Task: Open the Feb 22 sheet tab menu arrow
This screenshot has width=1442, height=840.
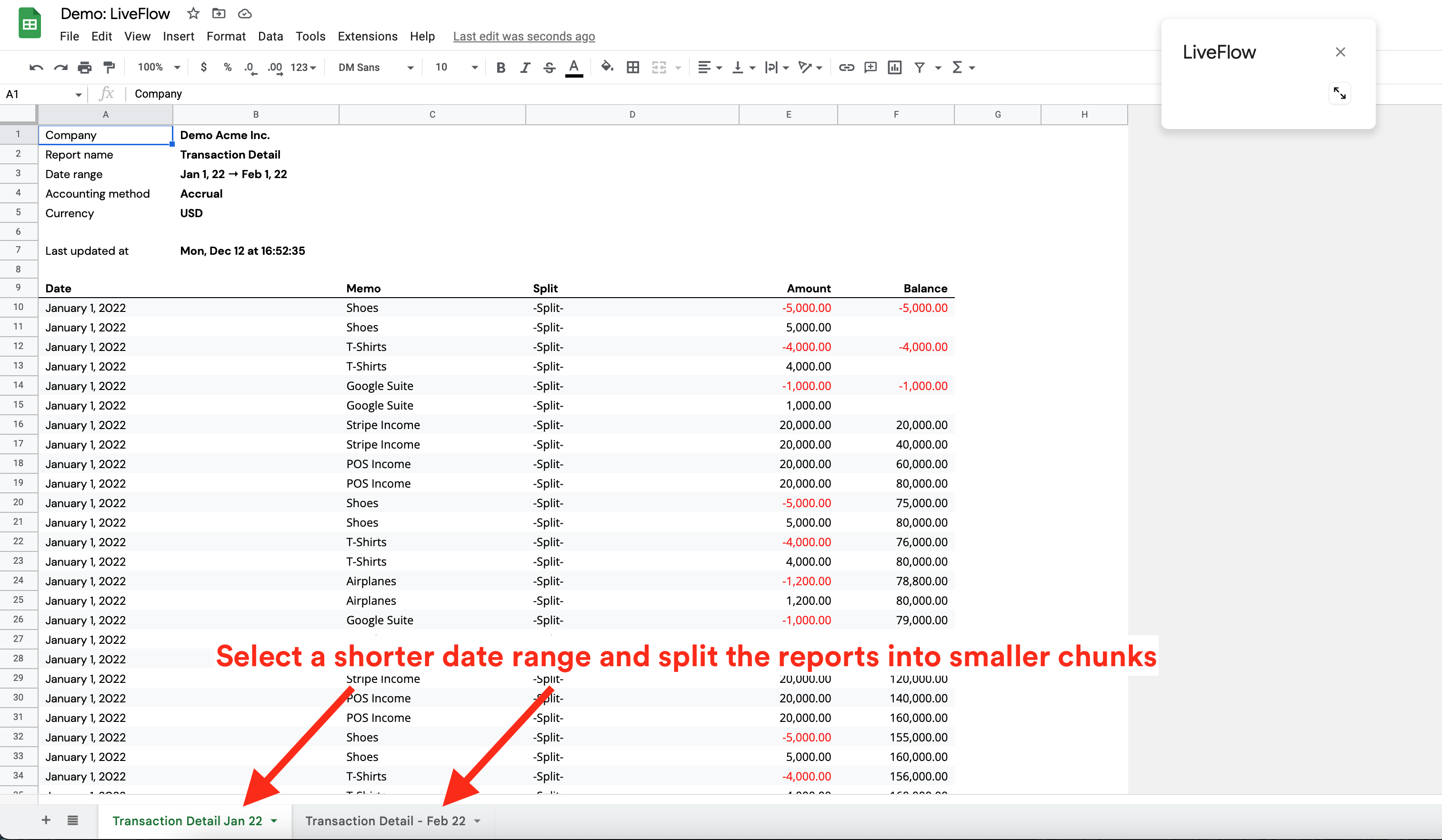Action: point(477,820)
